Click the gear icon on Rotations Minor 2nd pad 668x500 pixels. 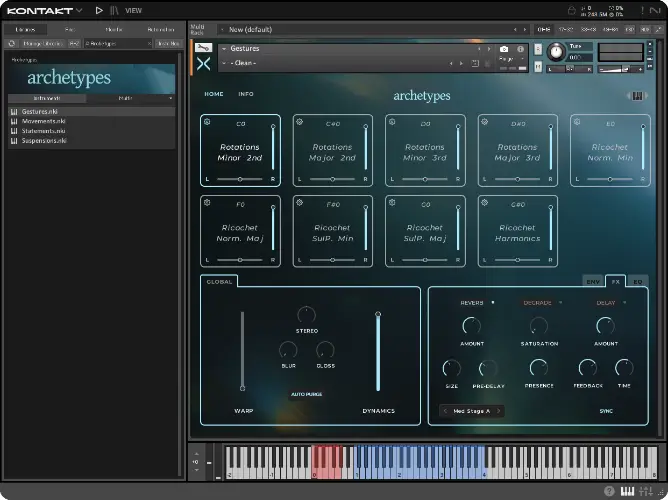(x=207, y=122)
